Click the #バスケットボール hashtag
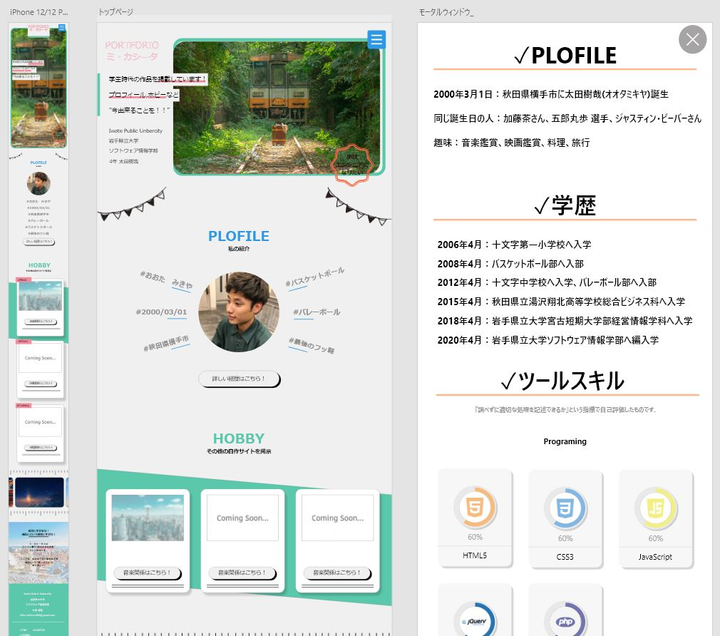 pyautogui.click(x=315, y=277)
